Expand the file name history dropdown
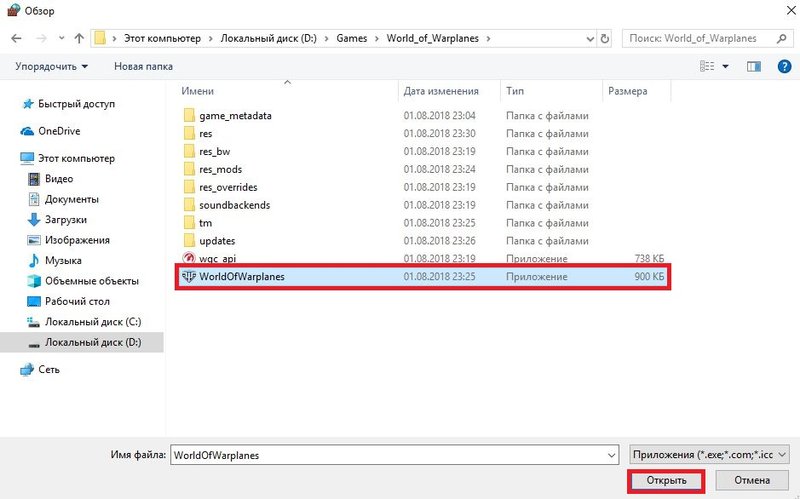800x499 pixels. (611, 455)
